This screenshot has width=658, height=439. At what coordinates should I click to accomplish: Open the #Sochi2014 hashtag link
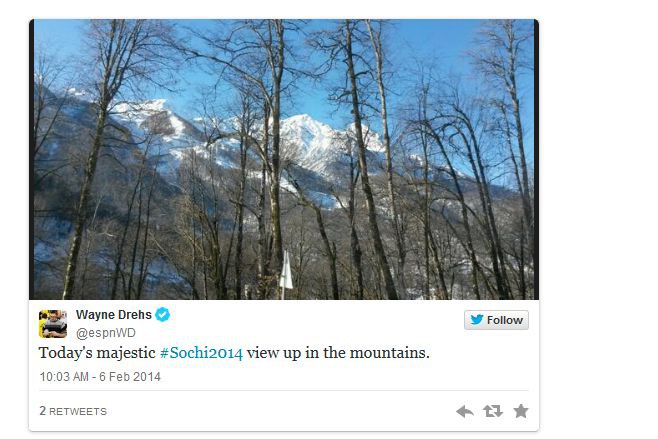pos(201,353)
